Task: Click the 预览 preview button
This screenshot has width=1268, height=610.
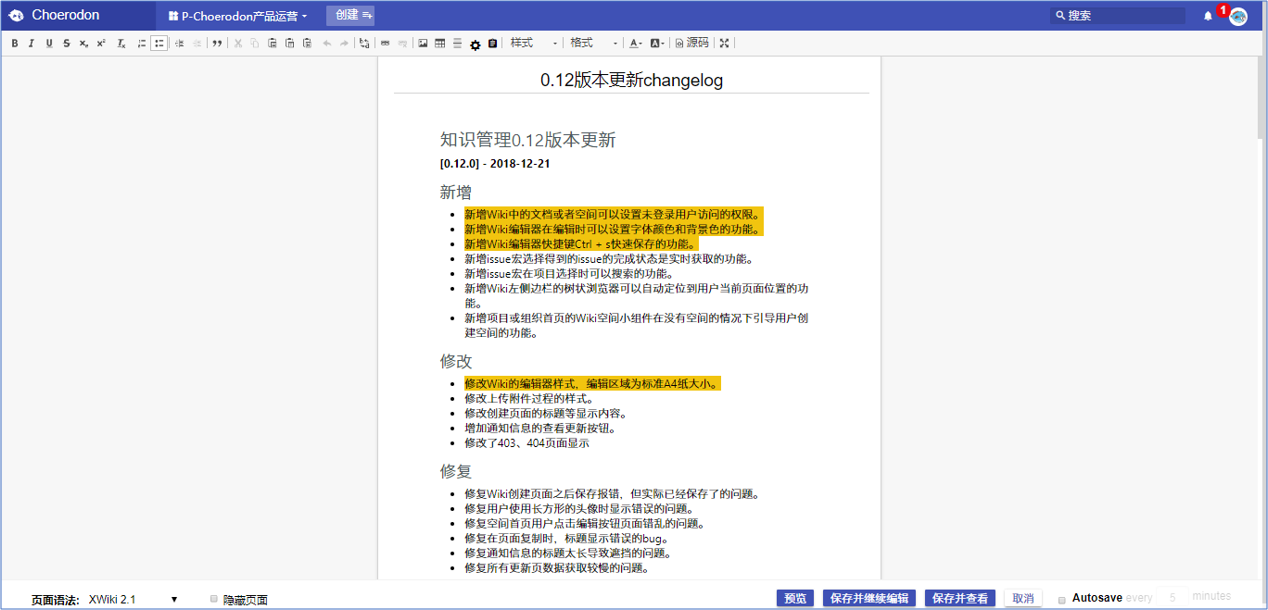Action: (x=796, y=598)
